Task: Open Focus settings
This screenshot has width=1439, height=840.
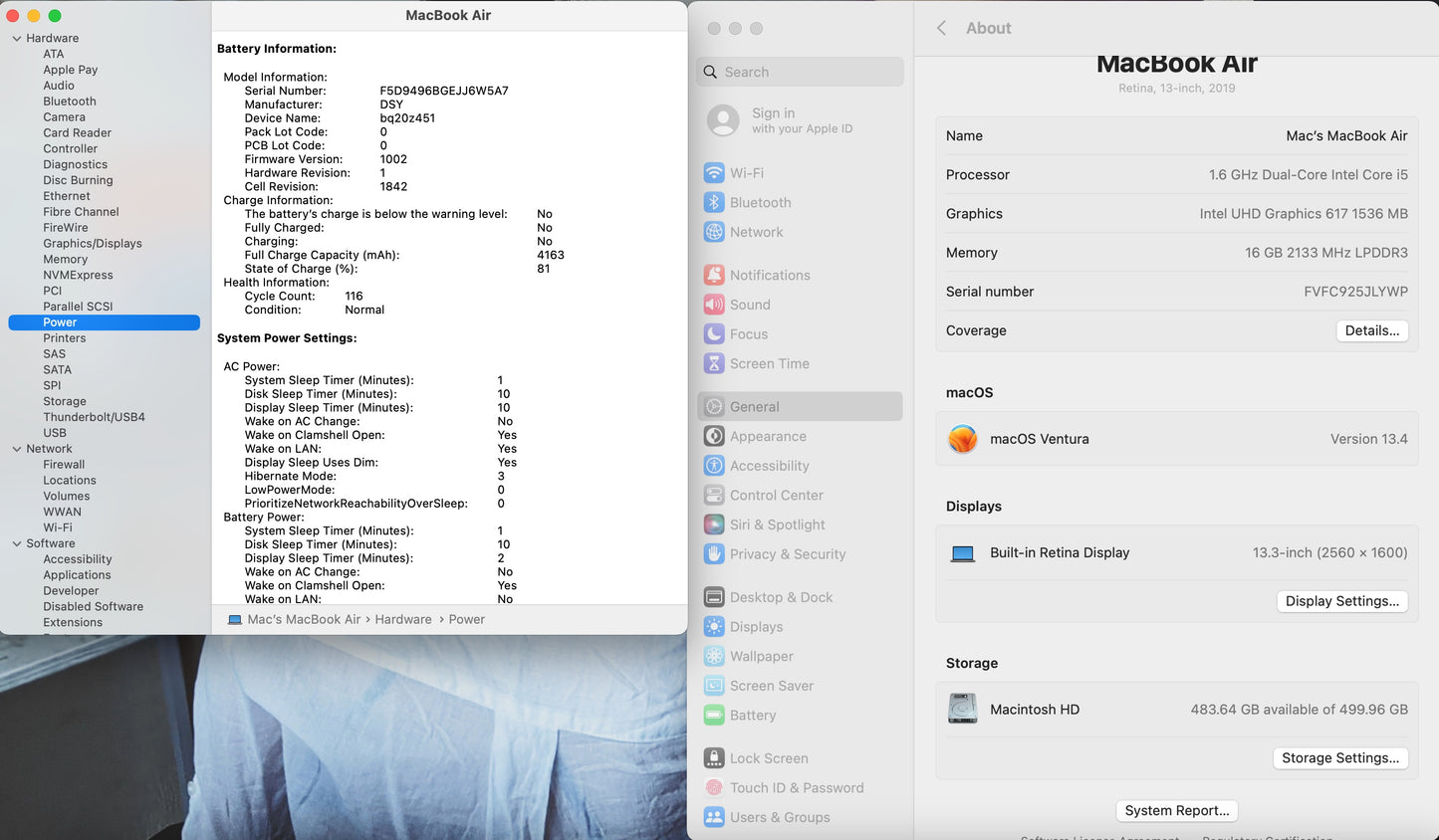Action: click(x=750, y=333)
